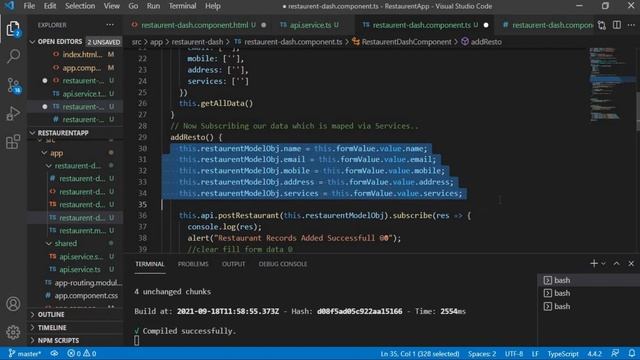Open editor more actions ellipsis
Image resolution: width=640 pixels, height=360 pixels.
tap(631, 25)
